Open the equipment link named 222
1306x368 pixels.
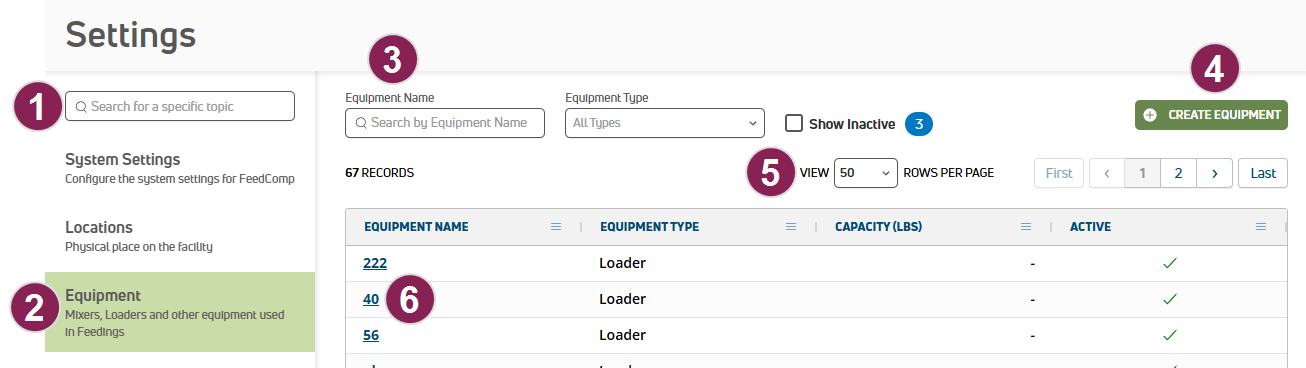(375, 263)
